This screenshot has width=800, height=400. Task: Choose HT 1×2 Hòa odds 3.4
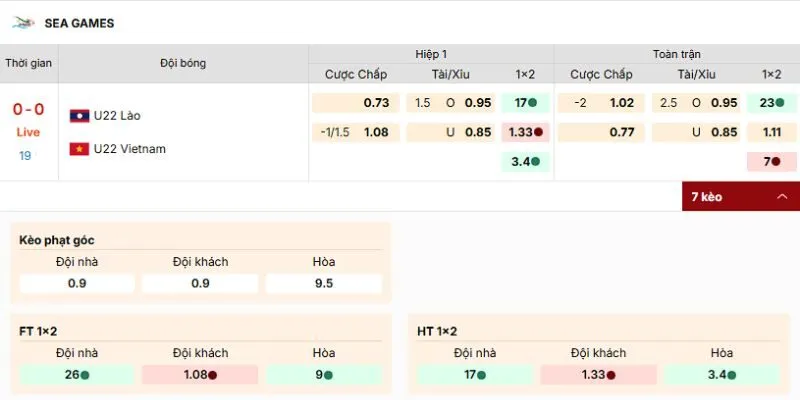(x=721, y=375)
